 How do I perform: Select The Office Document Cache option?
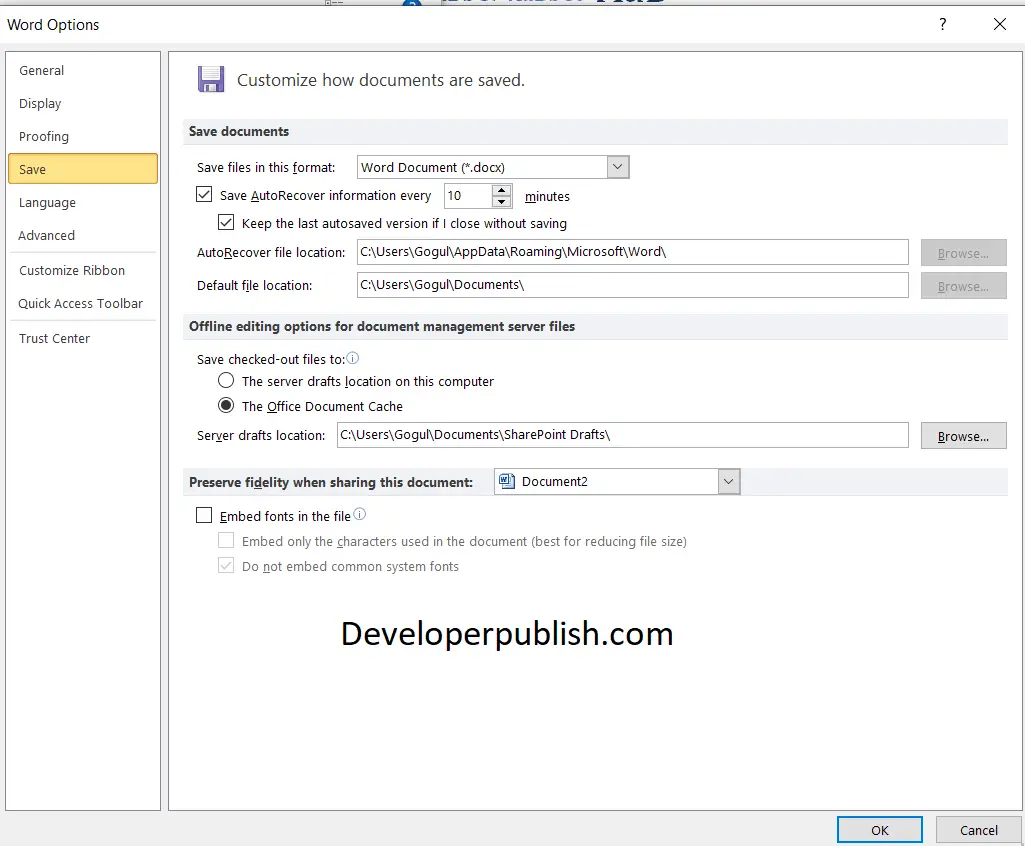[x=226, y=405]
